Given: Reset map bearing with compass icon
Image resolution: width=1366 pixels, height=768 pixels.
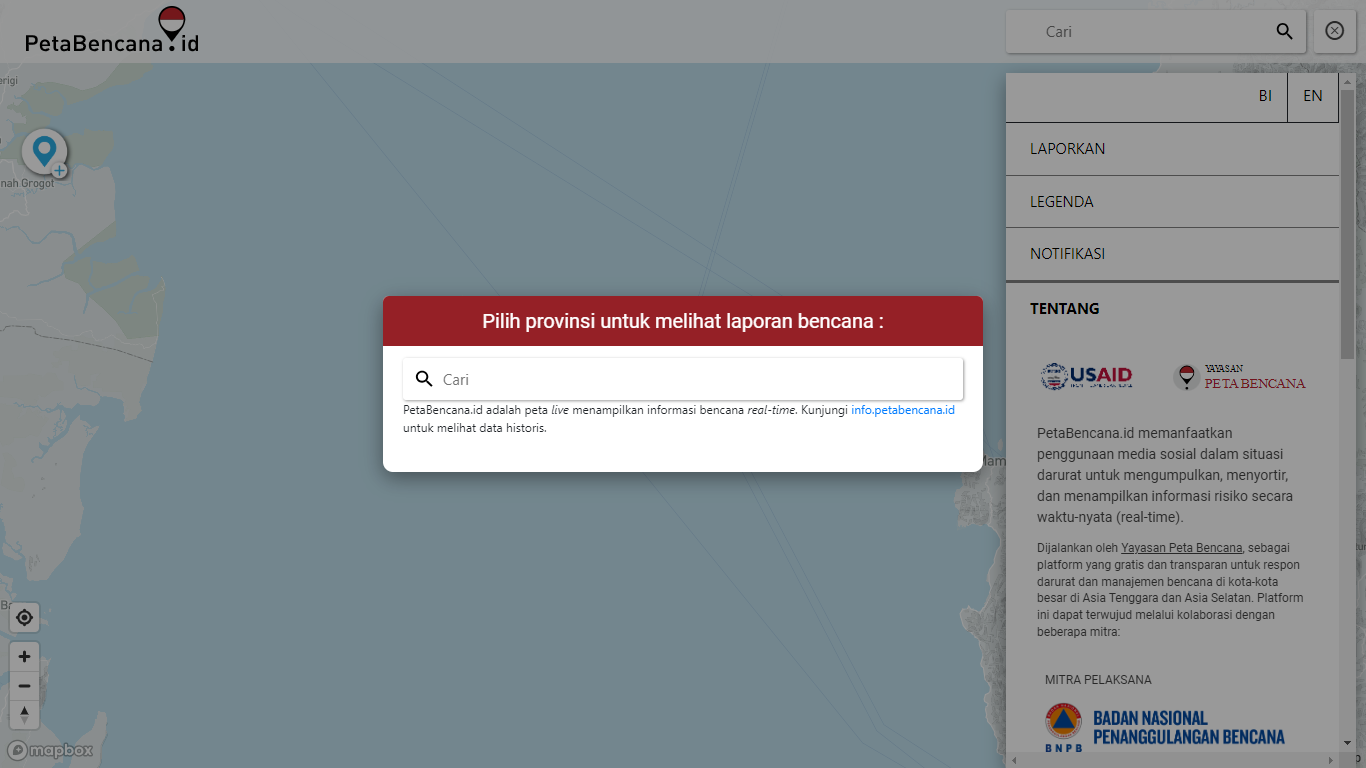Looking at the screenshot, I should 24,714.
